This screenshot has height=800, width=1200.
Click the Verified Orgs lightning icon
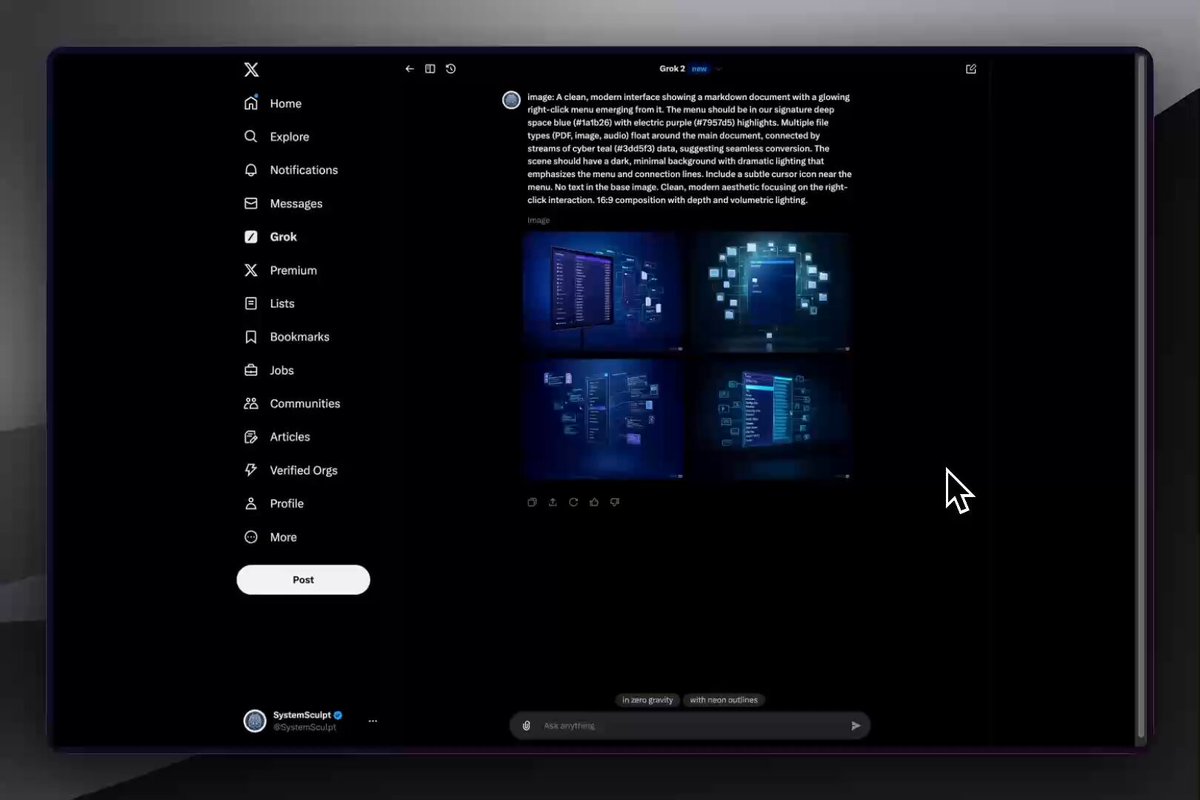point(251,470)
